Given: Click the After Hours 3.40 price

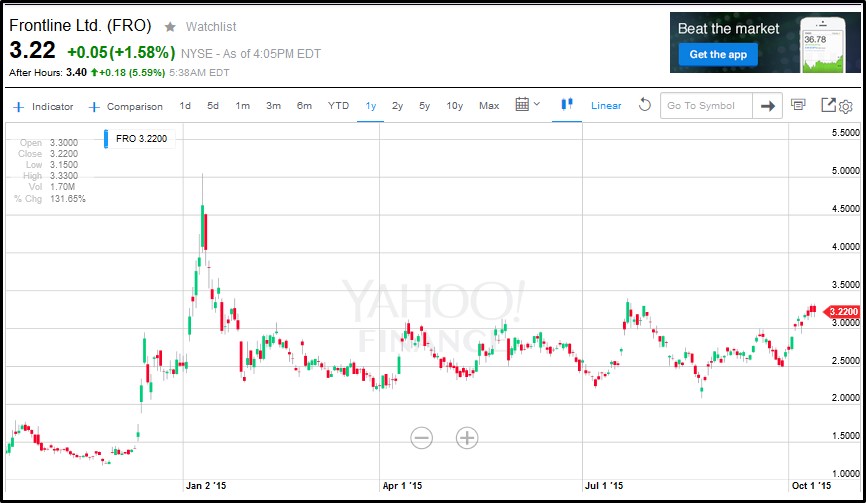Looking at the screenshot, I should tap(76, 72).
